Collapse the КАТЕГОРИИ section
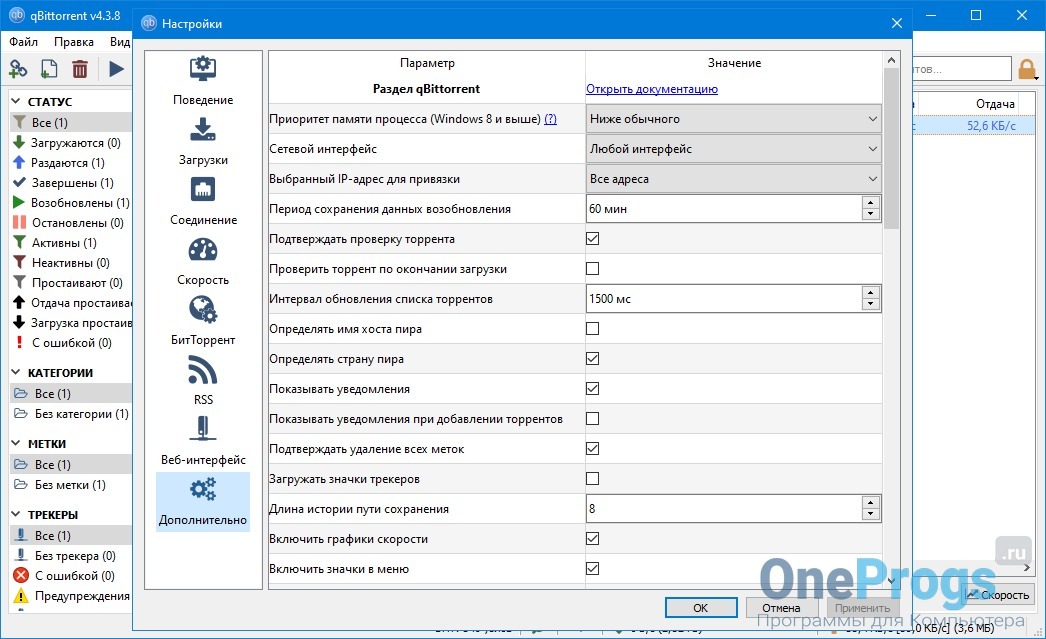The width and height of the screenshot is (1046, 639). click(x=16, y=372)
